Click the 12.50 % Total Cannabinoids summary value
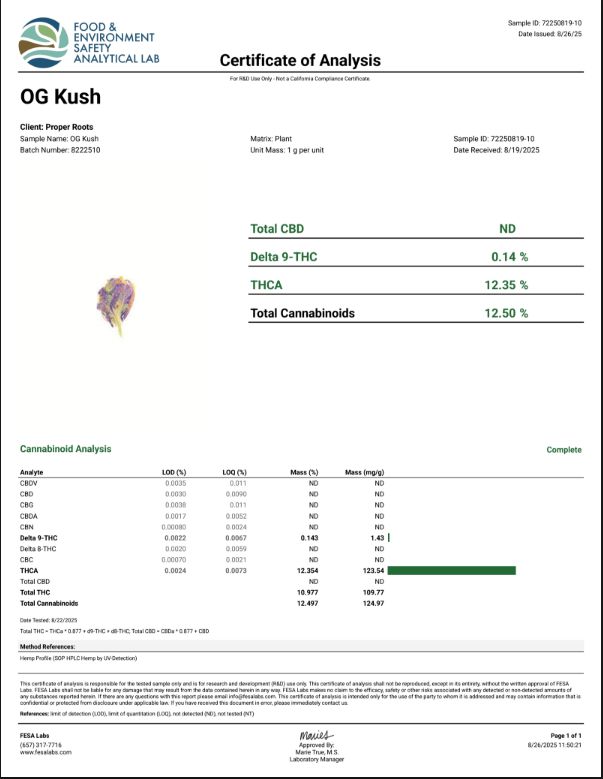This screenshot has width=603, height=779. click(509, 313)
